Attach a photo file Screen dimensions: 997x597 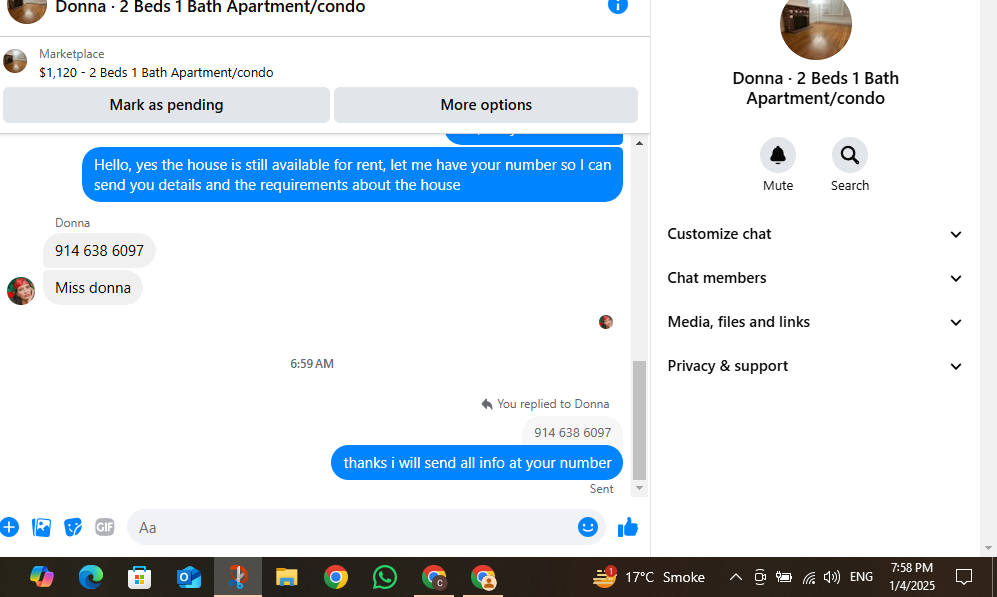(41, 527)
